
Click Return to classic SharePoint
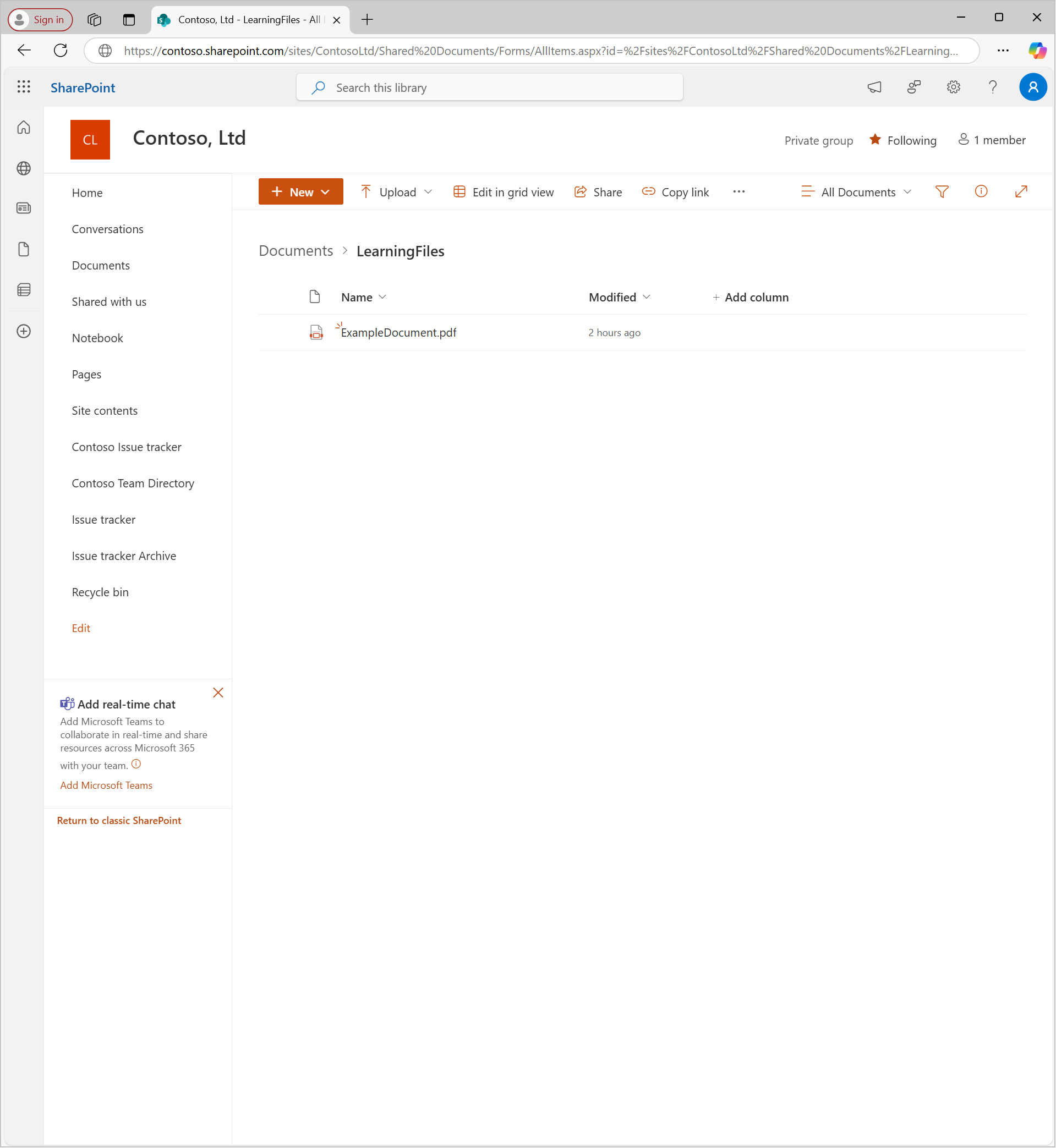119,821
